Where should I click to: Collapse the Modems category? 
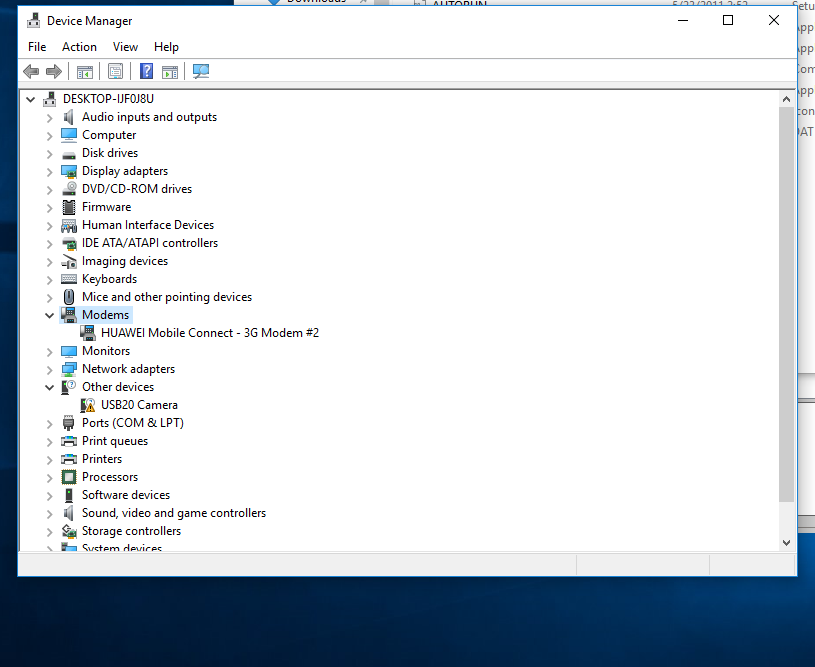(x=49, y=315)
